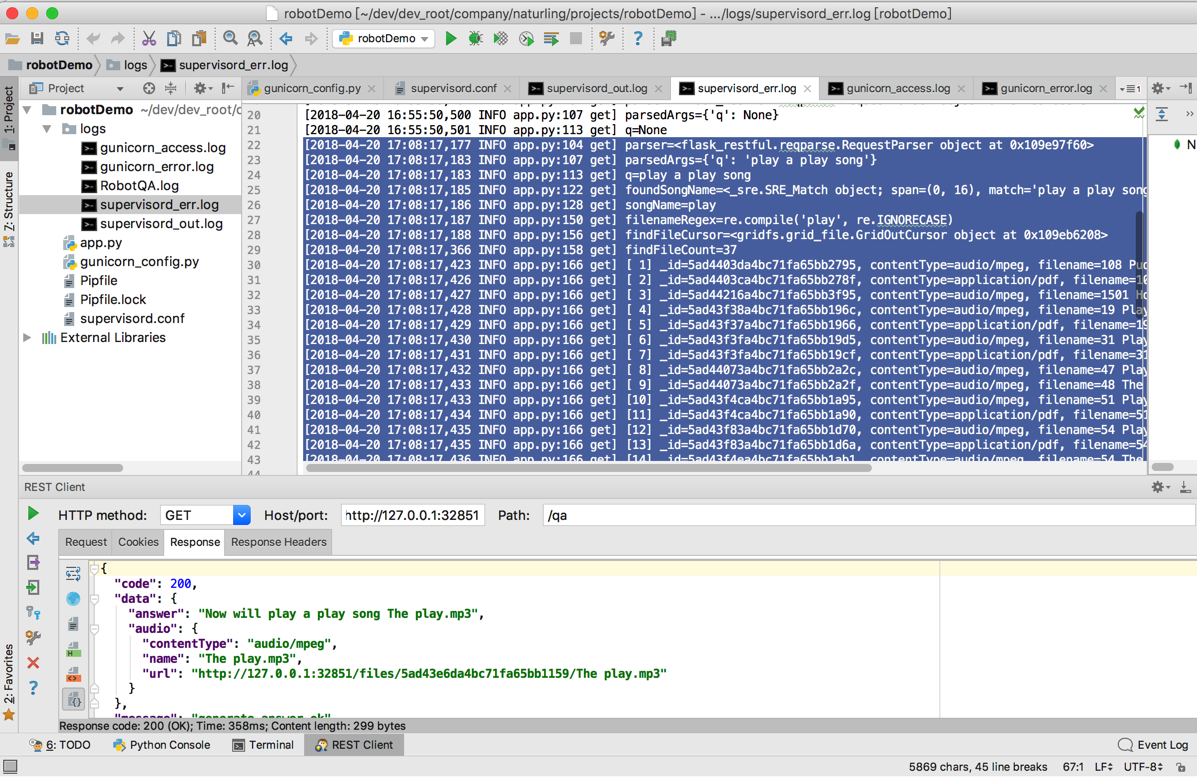Image resolution: width=1197 pixels, height=777 pixels.
Task: Toggle View as HTML response format
Action: [x=73, y=651]
